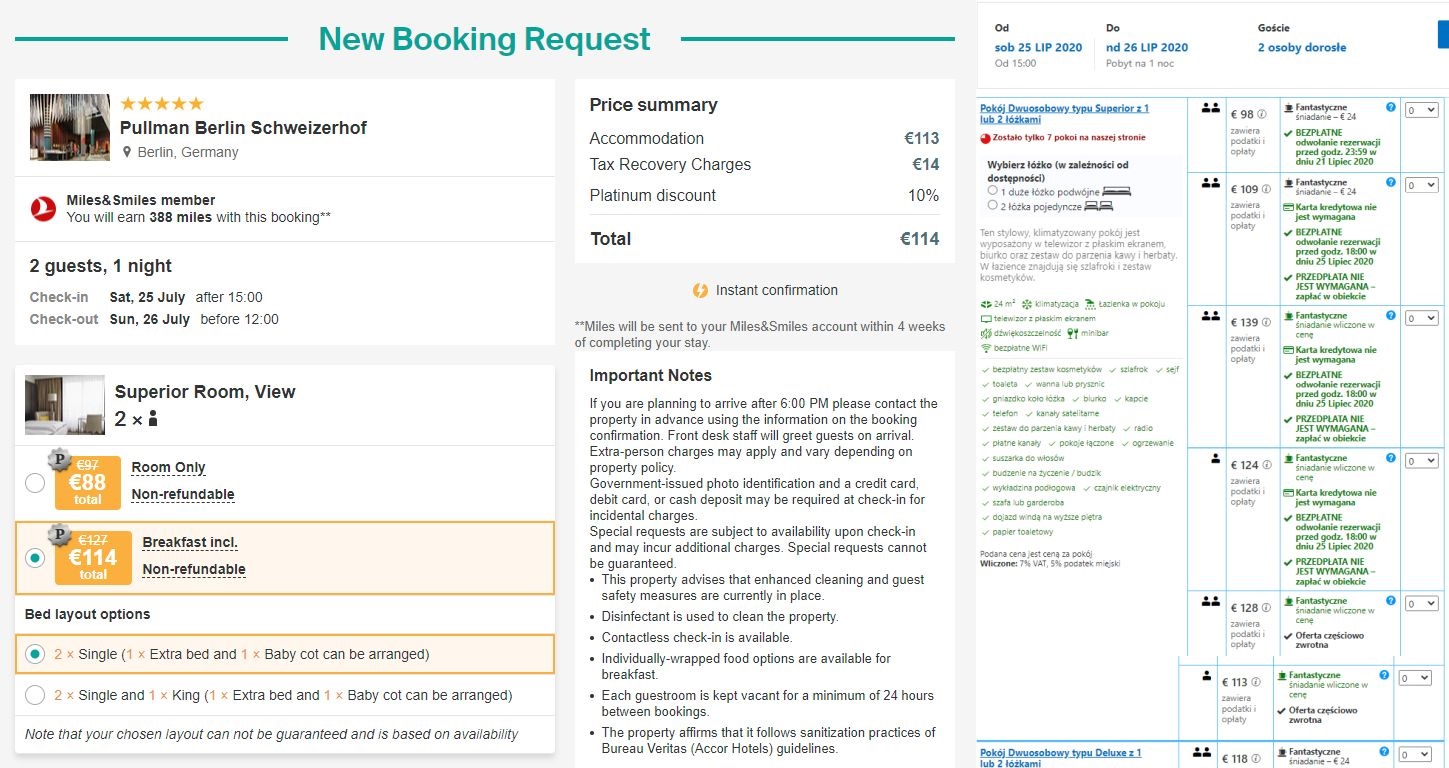The height and width of the screenshot is (768, 1449).
Task: Open 'Pokój Dwuosobowy typu Superior' room link
Action: pyautogui.click(x=1064, y=114)
